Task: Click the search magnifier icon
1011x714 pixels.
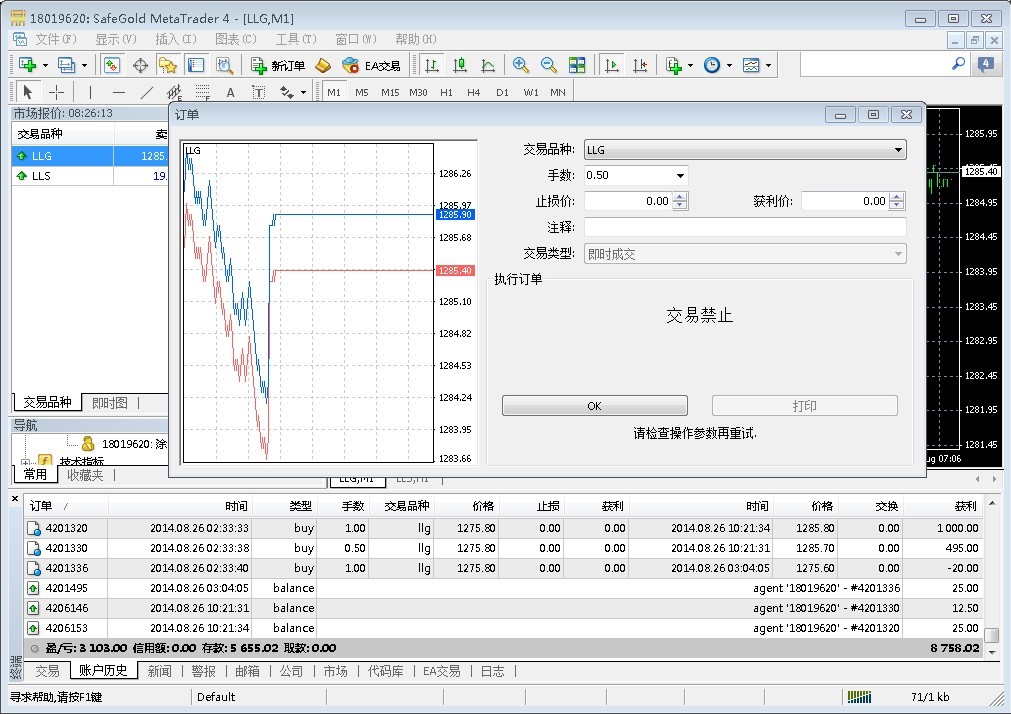Action: pyautogui.click(x=958, y=64)
